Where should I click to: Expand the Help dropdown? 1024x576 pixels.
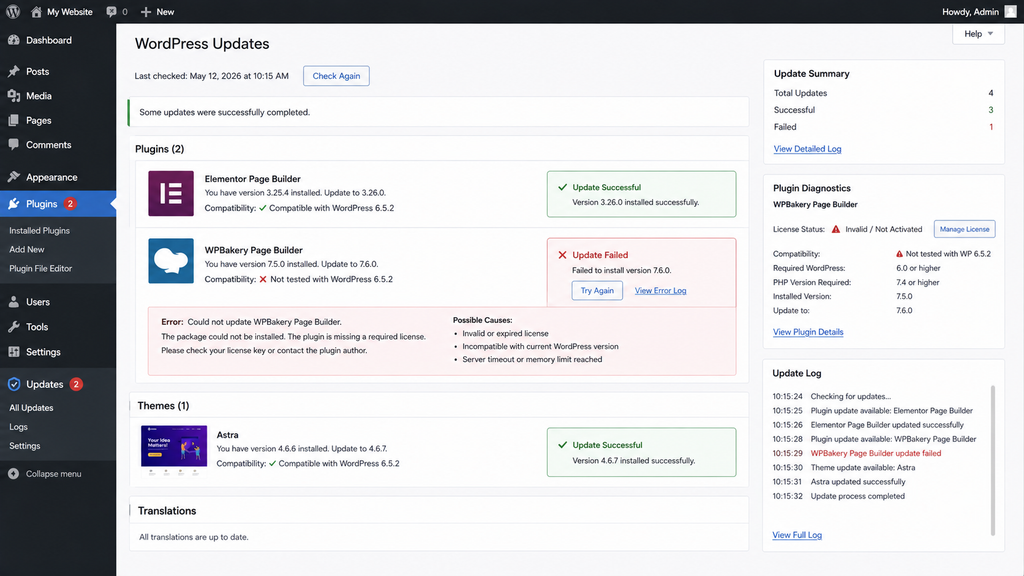[x=978, y=34]
